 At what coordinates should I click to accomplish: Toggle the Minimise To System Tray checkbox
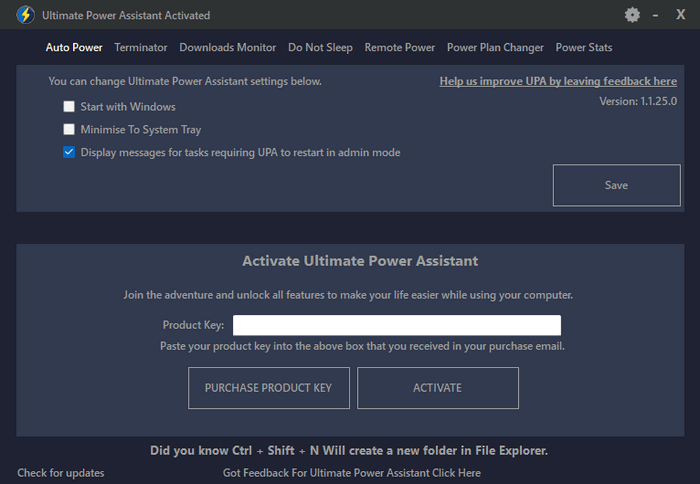click(x=69, y=129)
